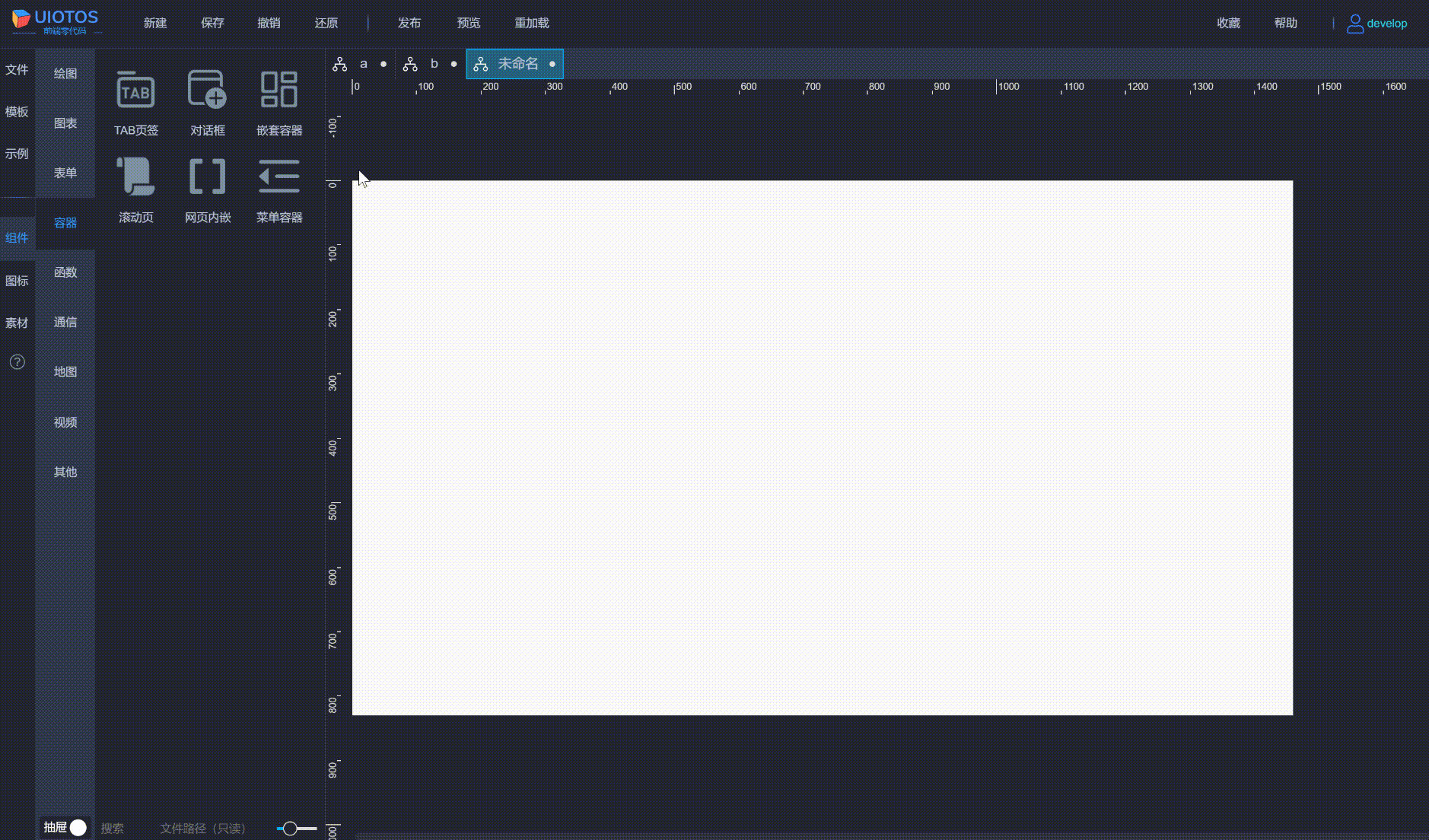Expand the 图表 component category

point(65,123)
